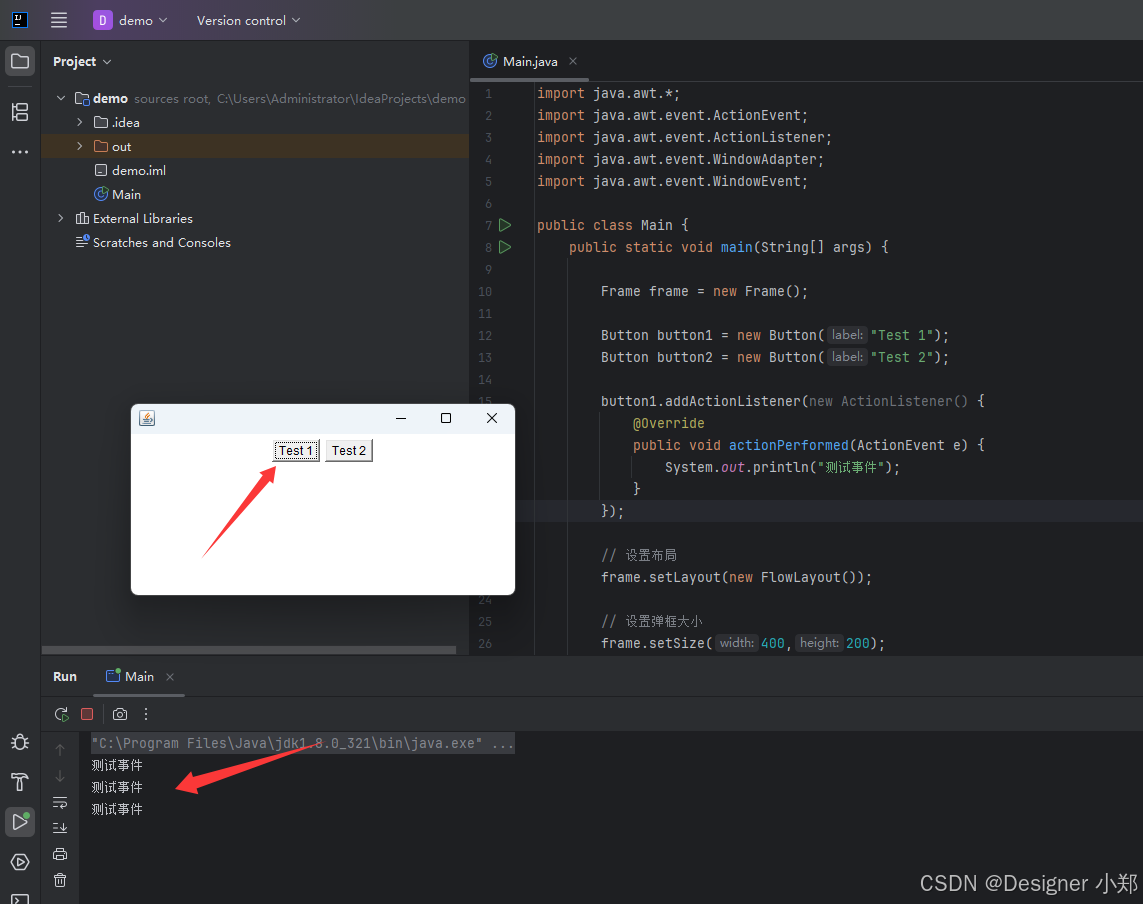Click the width hint before 400
Viewport: 1143px width, 904px height.
coord(736,643)
